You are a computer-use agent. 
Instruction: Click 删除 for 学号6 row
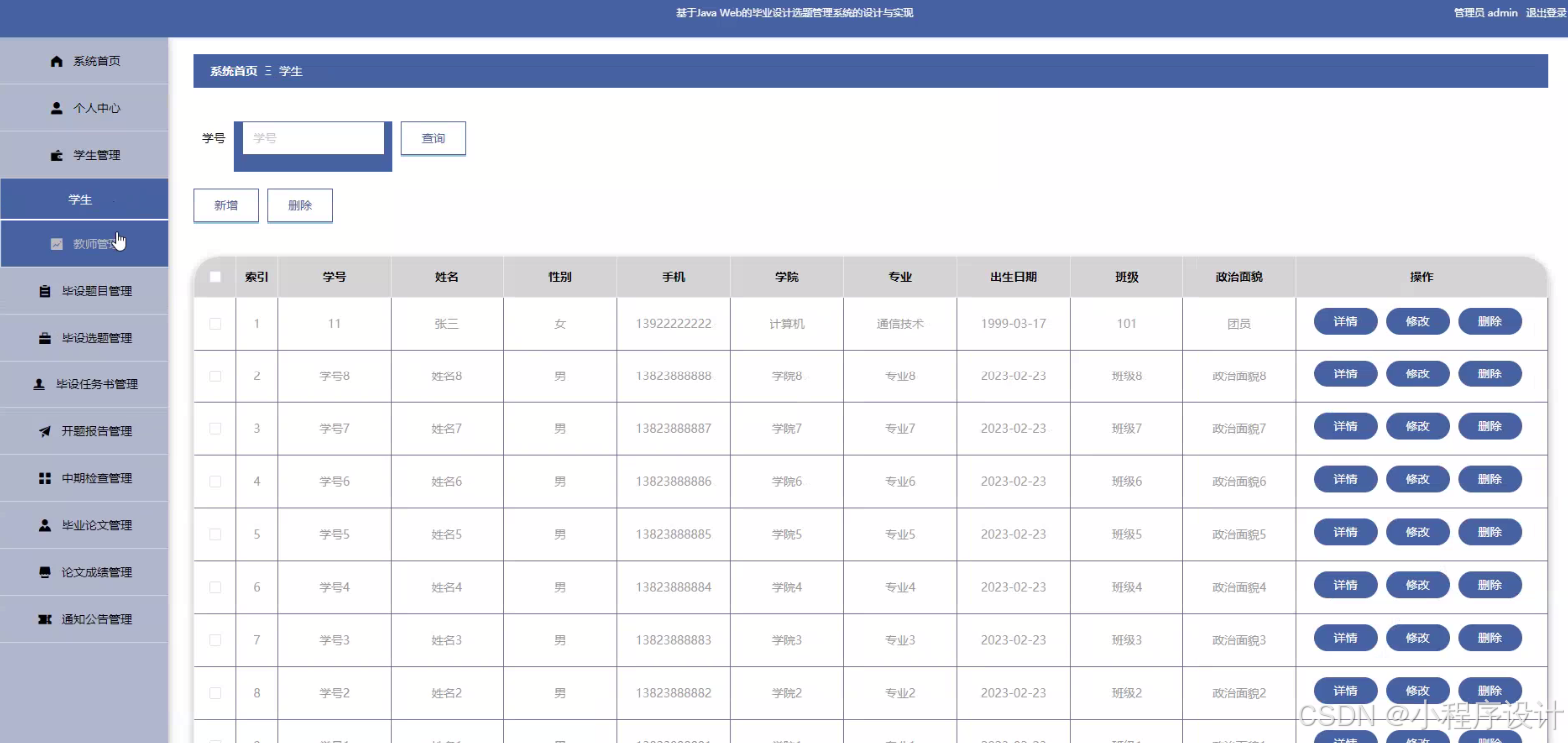tap(1489, 480)
